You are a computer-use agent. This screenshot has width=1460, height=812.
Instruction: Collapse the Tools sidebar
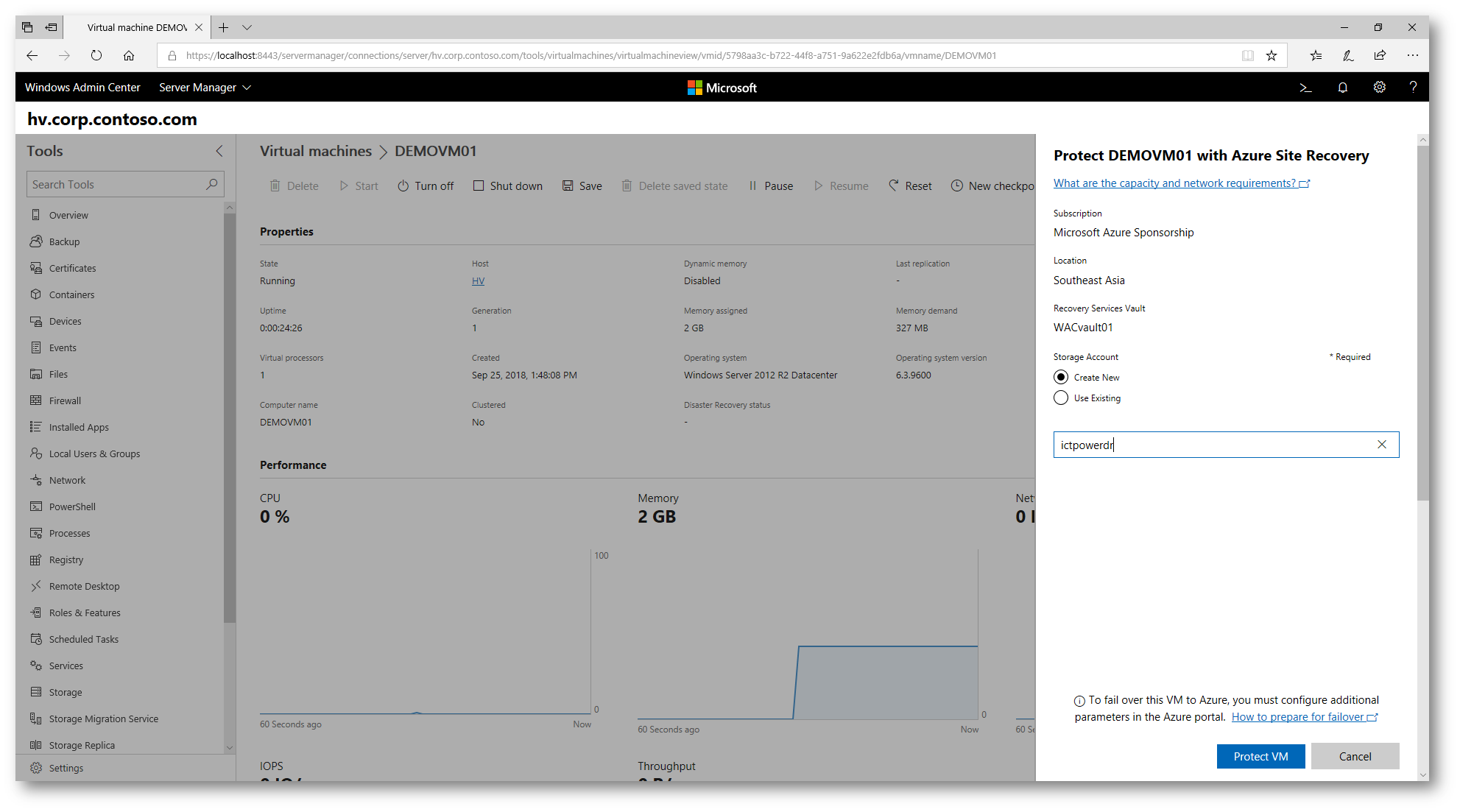pos(219,151)
